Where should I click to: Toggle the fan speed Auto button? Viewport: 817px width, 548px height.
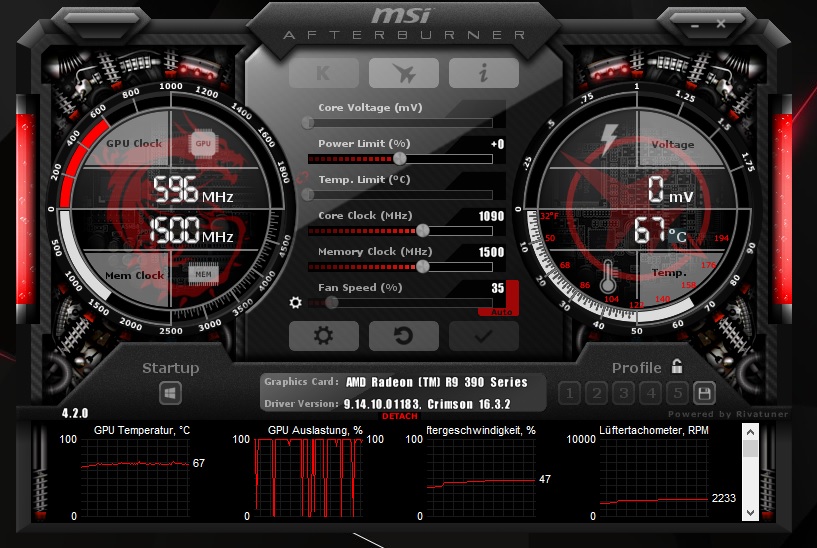click(x=501, y=312)
